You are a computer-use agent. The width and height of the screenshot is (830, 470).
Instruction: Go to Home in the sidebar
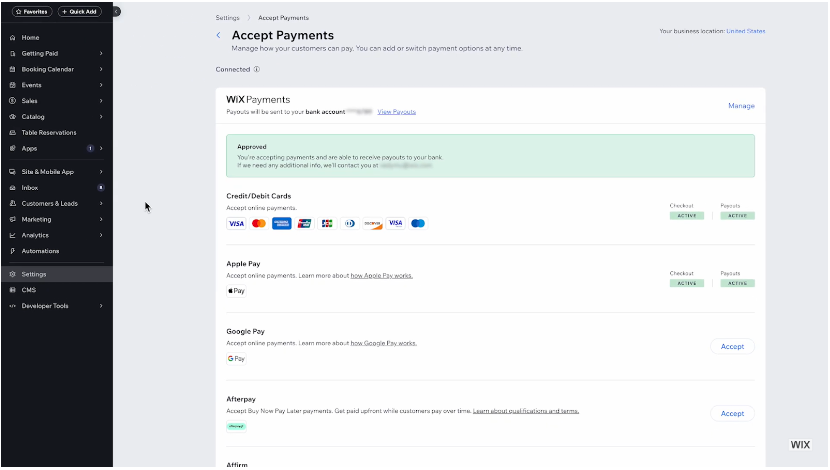57,38
